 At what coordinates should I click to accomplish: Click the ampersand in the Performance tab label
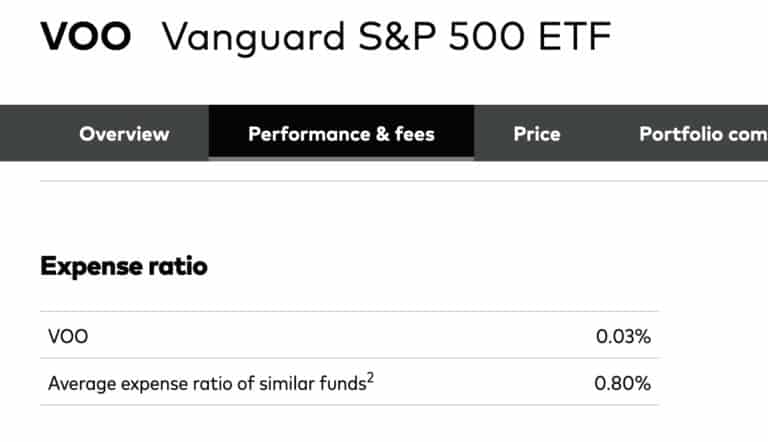click(x=382, y=134)
